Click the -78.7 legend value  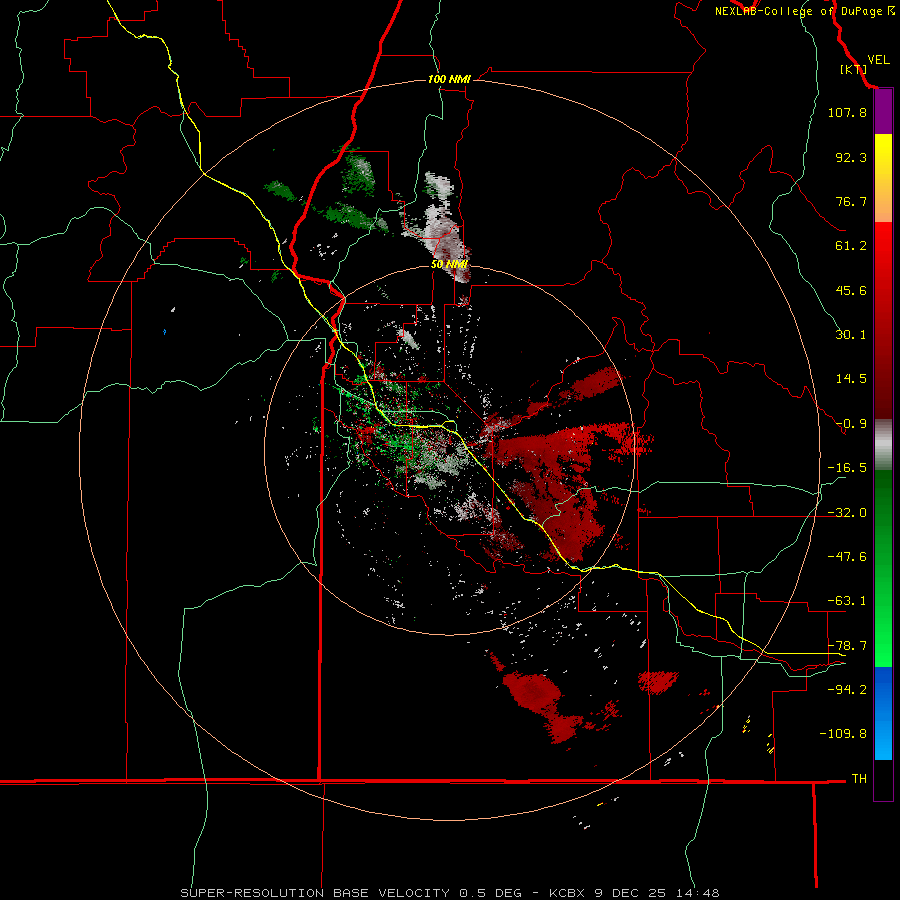(x=847, y=646)
